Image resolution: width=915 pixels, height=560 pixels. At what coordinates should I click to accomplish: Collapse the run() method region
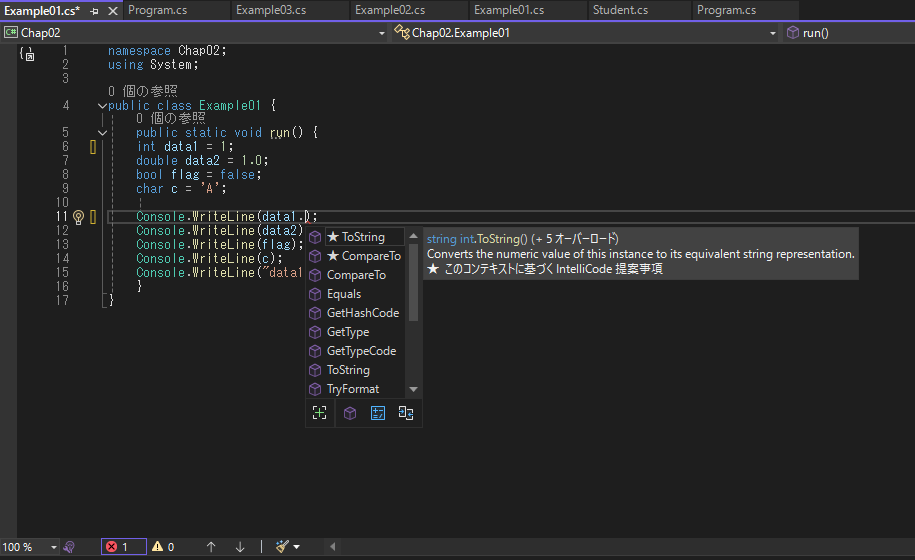pyautogui.click(x=102, y=133)
